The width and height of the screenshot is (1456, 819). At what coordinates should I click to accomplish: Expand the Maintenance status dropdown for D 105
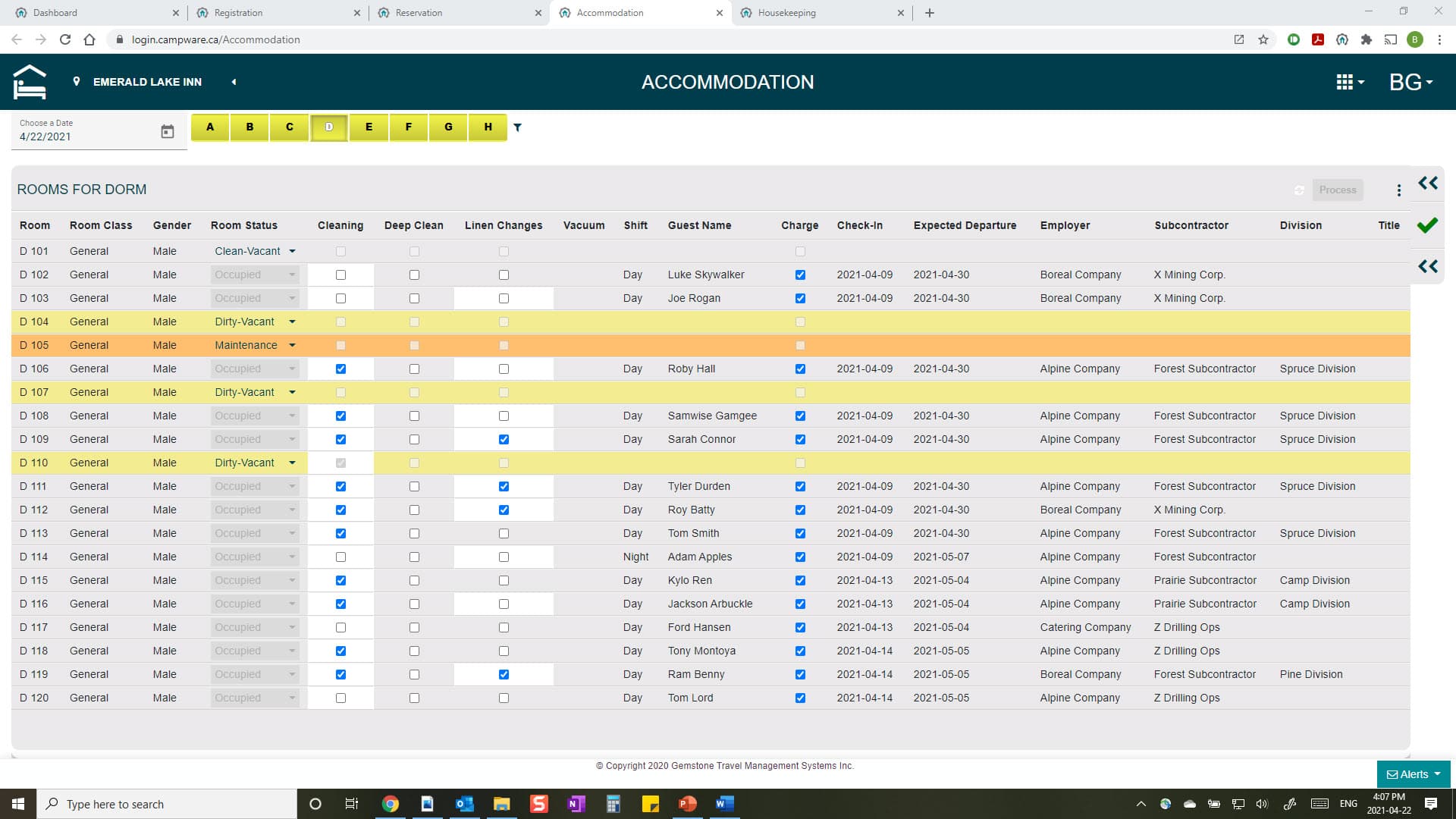pyautogui.click(x=292, y=345)
